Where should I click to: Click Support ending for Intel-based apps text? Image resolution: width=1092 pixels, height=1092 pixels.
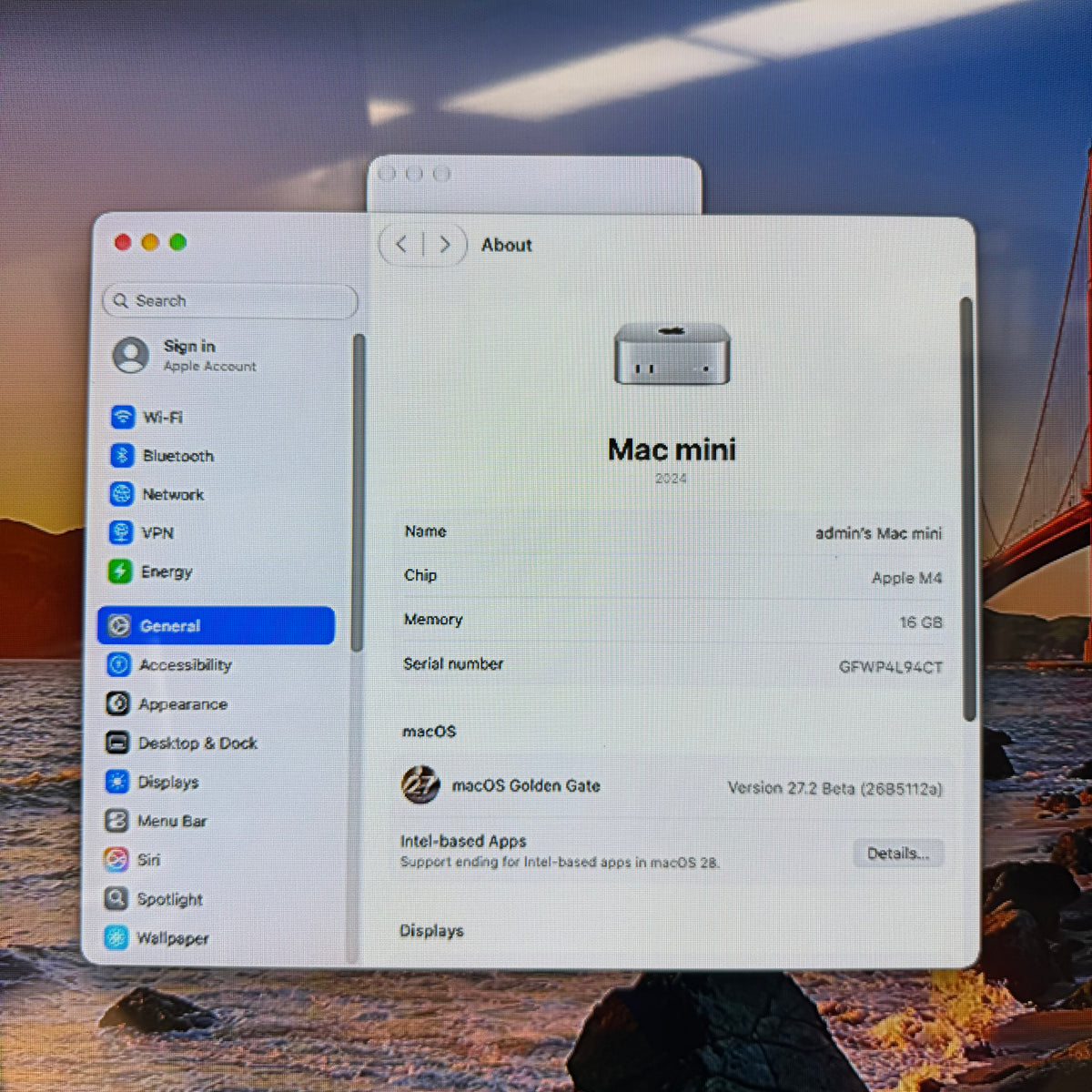[560, 862]
